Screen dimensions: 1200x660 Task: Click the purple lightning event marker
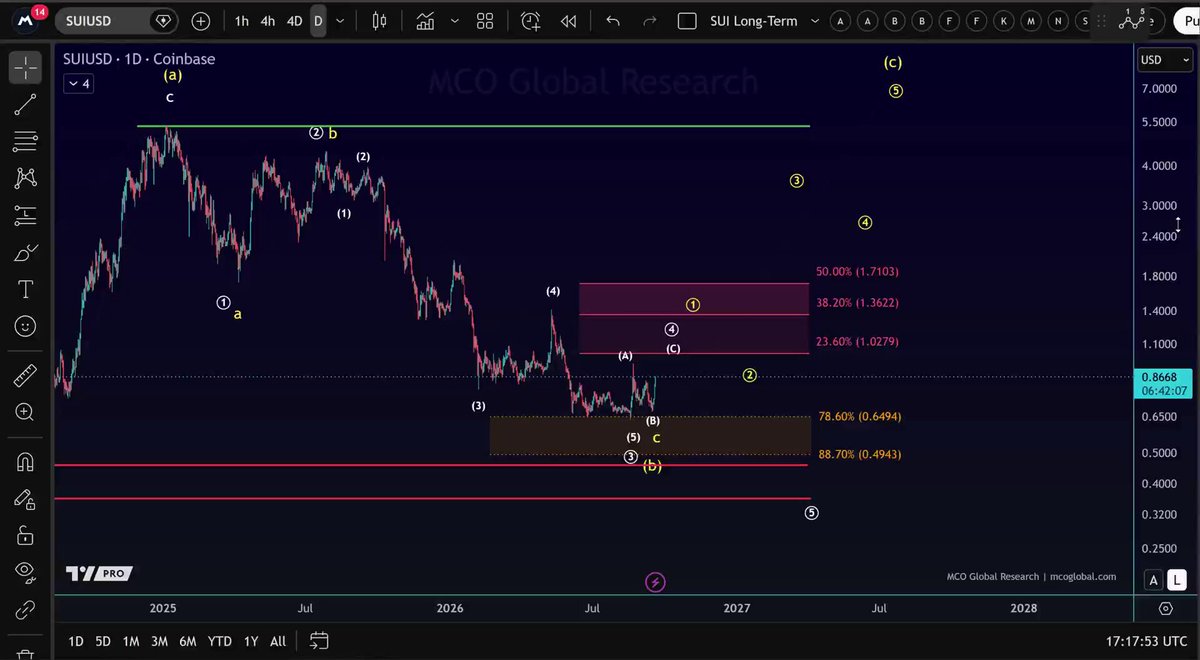tap(655, 582)
